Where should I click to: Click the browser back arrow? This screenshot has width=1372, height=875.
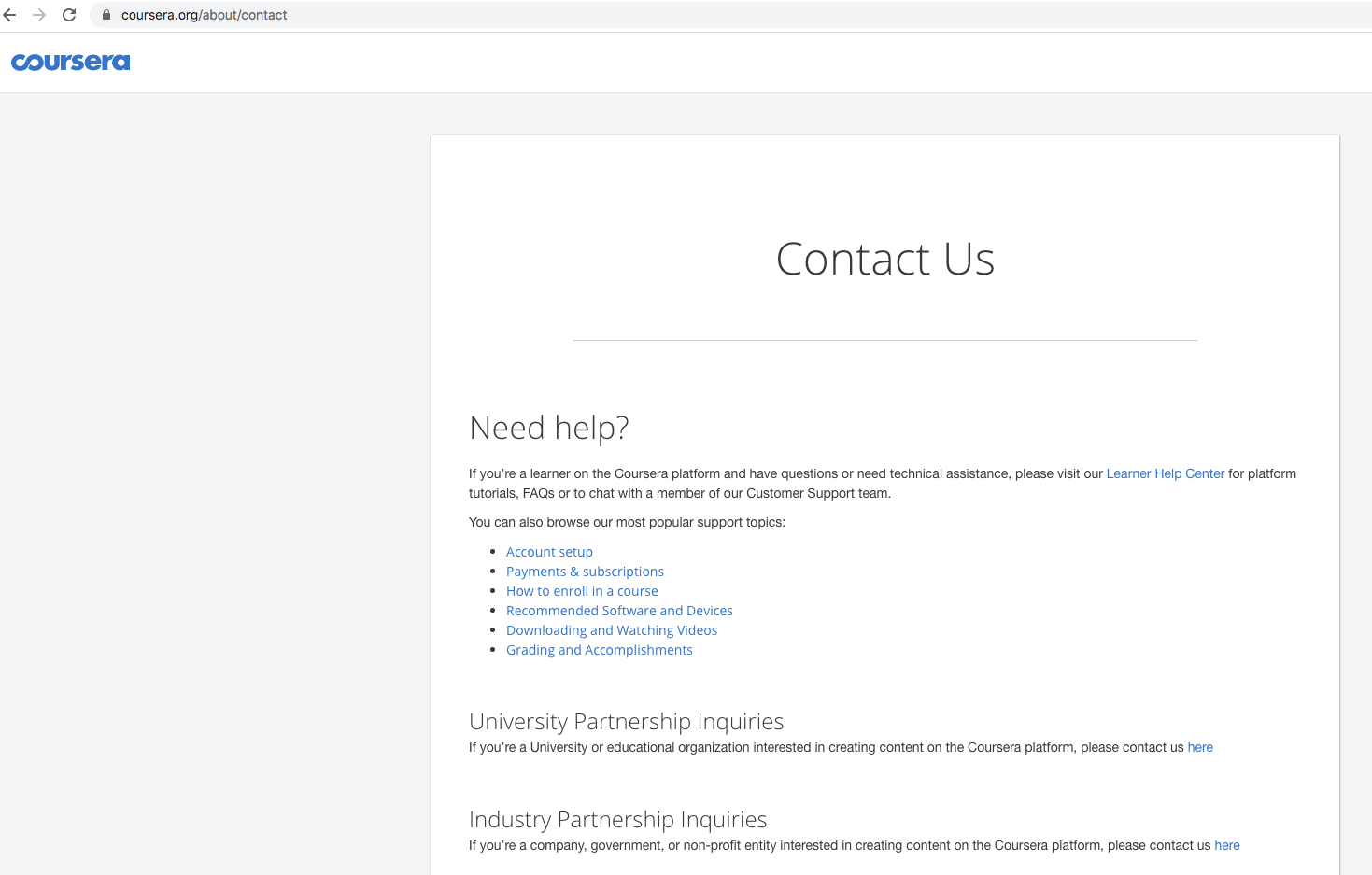[10, 15]
